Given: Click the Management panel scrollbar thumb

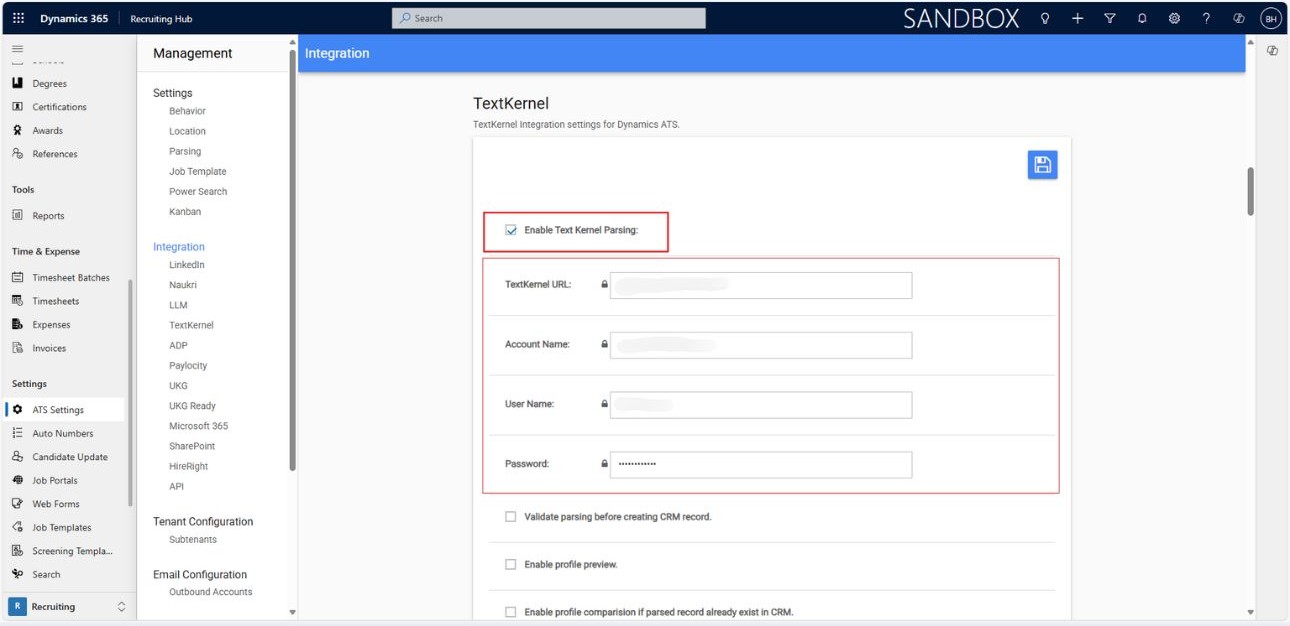Looking at the screenshot, I should (292, 260).
